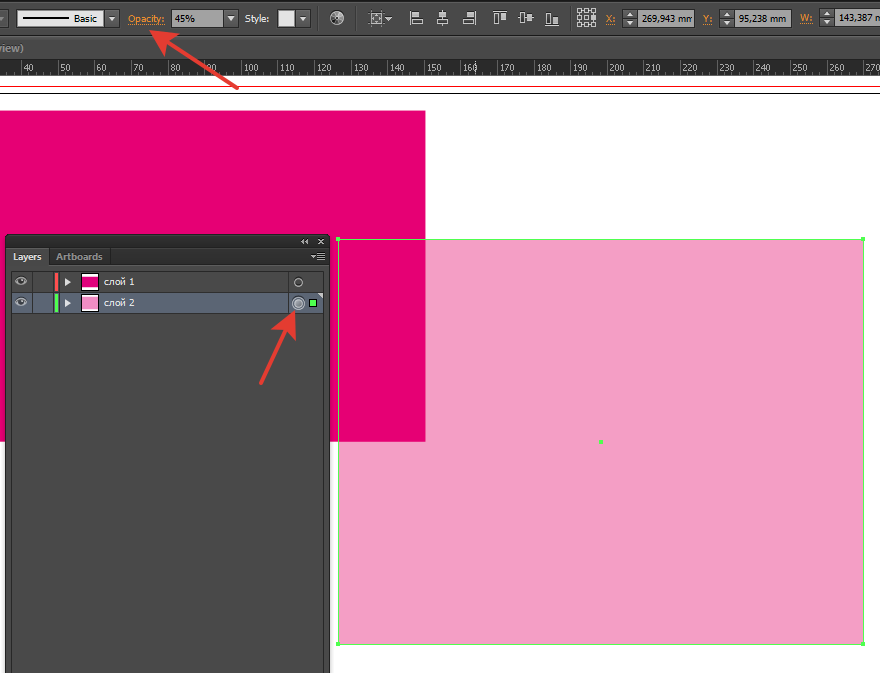
Task: Click the Align To selection icon
Action: 376,19
